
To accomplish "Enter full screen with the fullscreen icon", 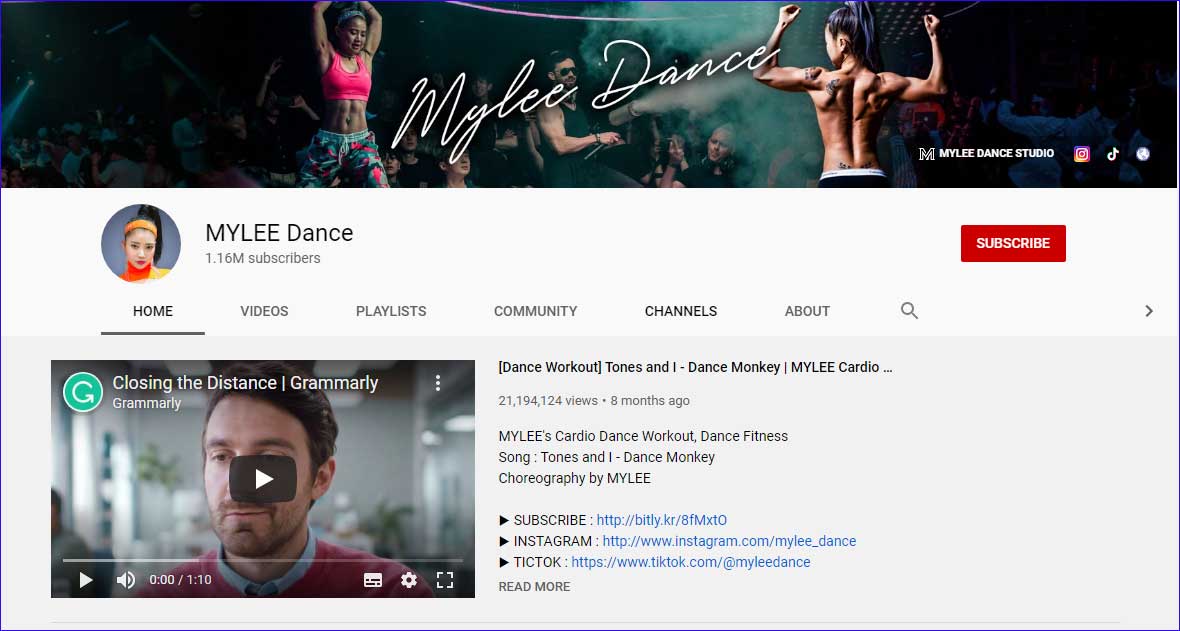I will point(445,580).
